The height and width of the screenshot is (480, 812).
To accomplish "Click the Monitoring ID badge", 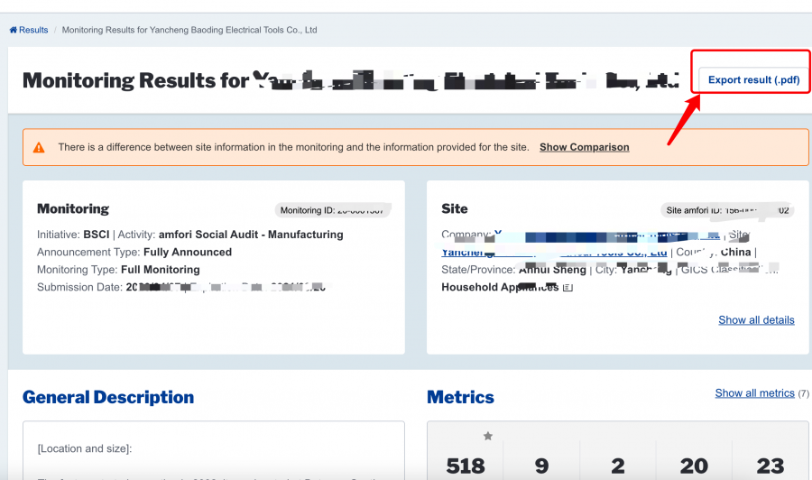I will (332, 210).
